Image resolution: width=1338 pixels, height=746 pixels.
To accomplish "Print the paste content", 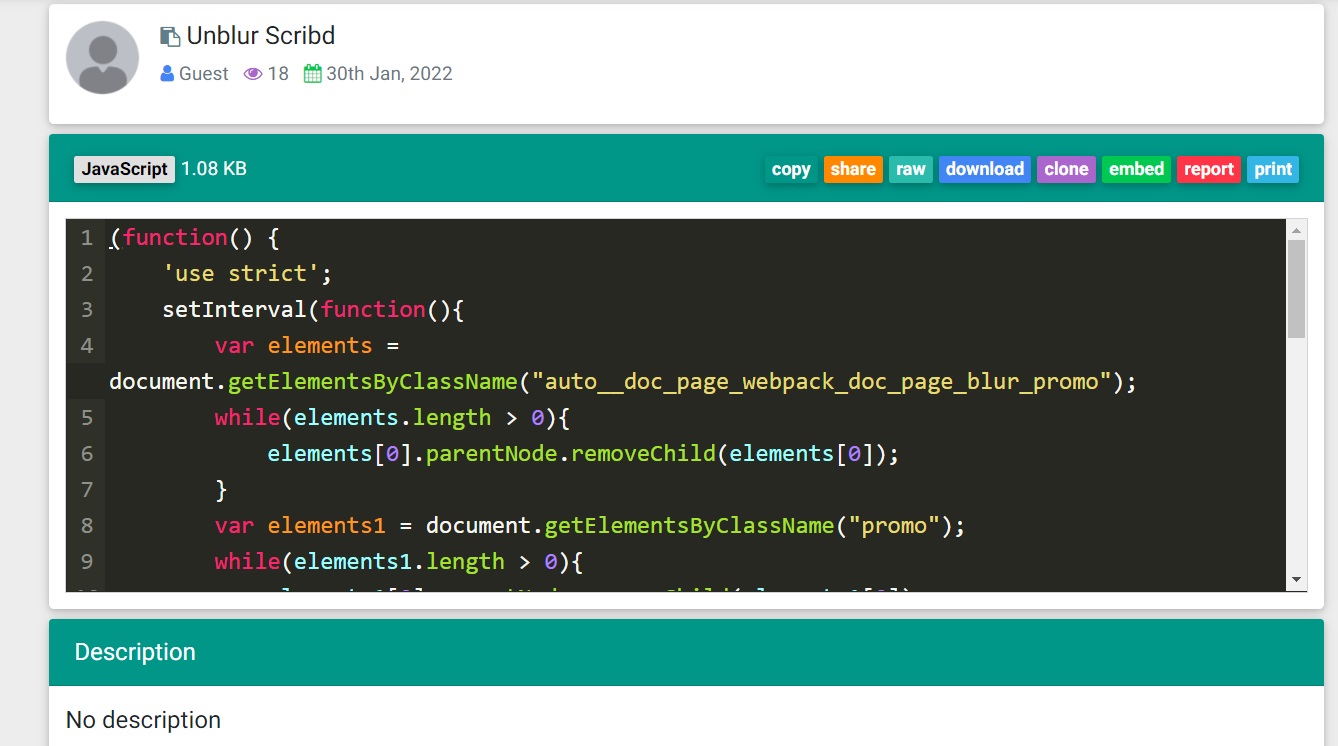I will (x=1273, y=169).
